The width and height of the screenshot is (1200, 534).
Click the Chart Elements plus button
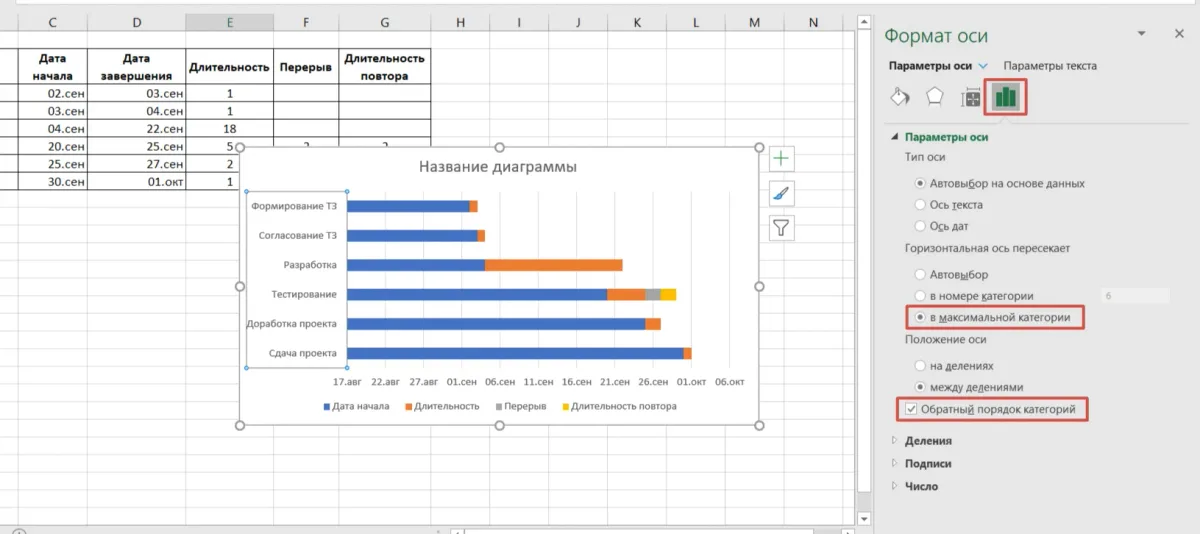pos(782,159)
